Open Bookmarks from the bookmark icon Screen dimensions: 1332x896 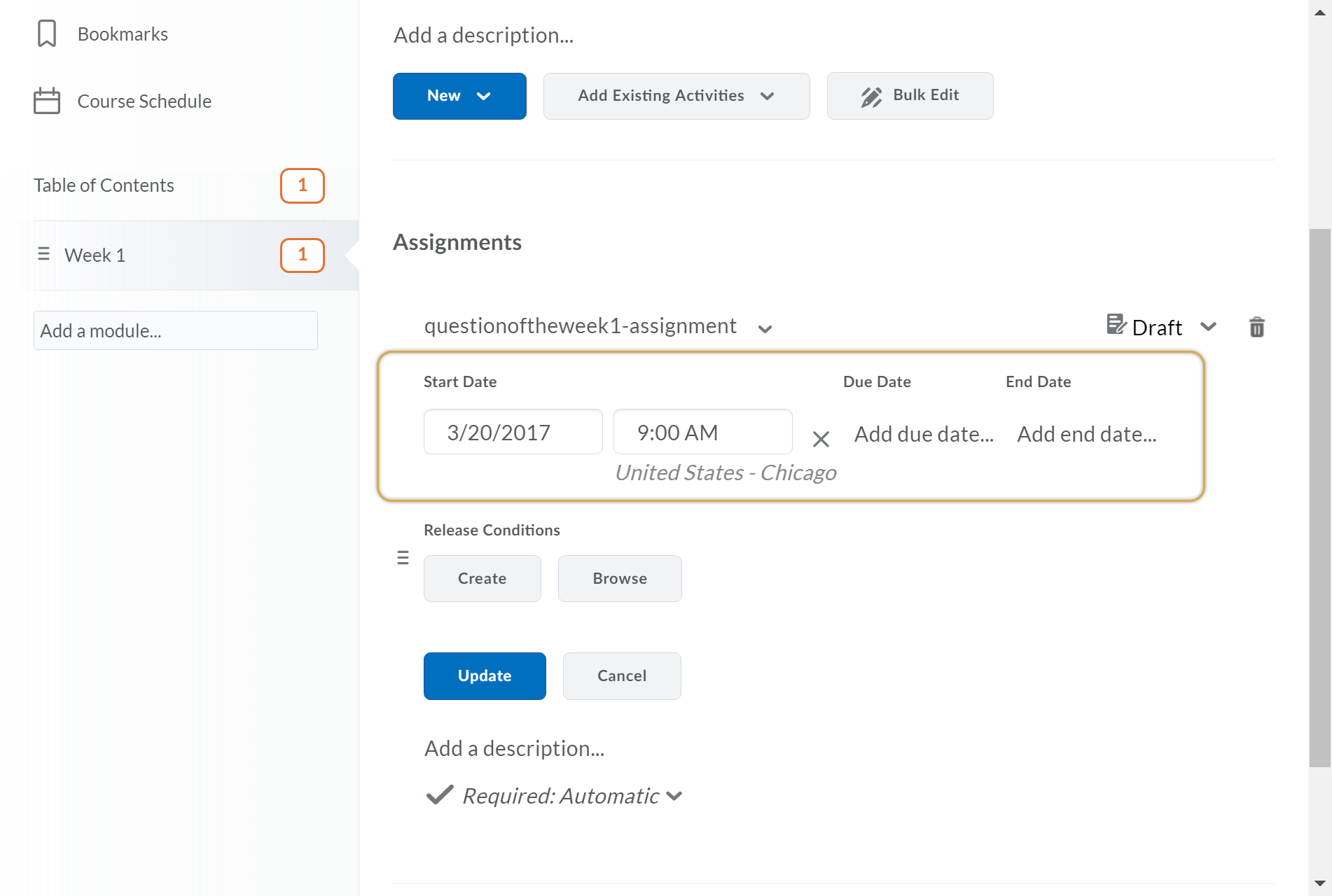click(47, 34)
